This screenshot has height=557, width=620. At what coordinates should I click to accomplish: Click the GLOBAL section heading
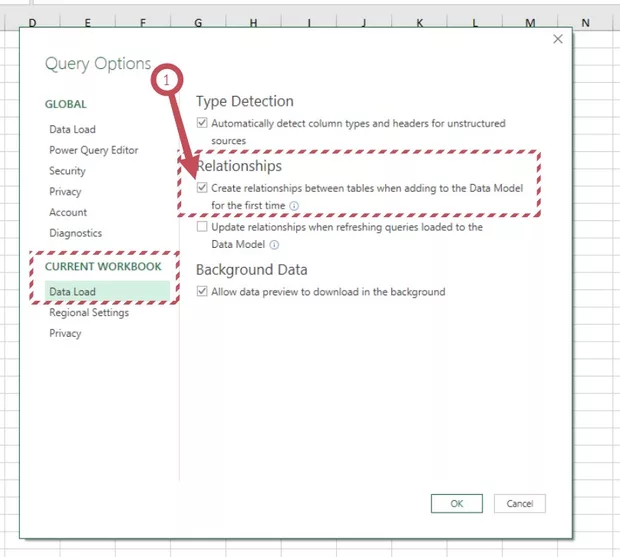[66, 104]
